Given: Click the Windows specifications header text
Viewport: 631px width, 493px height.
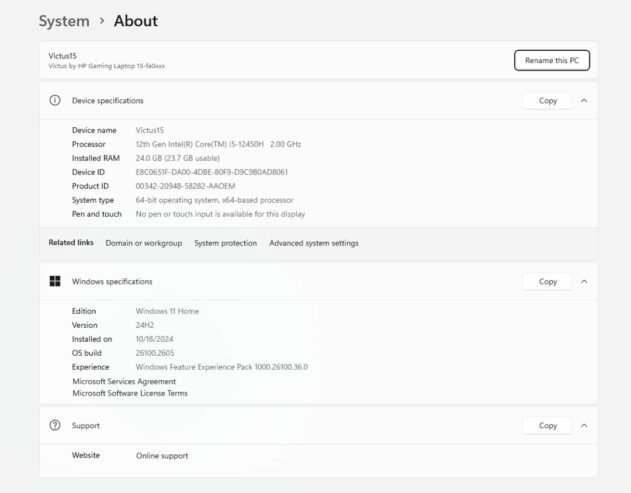Looking at the screenshot, I should [112, 281].
